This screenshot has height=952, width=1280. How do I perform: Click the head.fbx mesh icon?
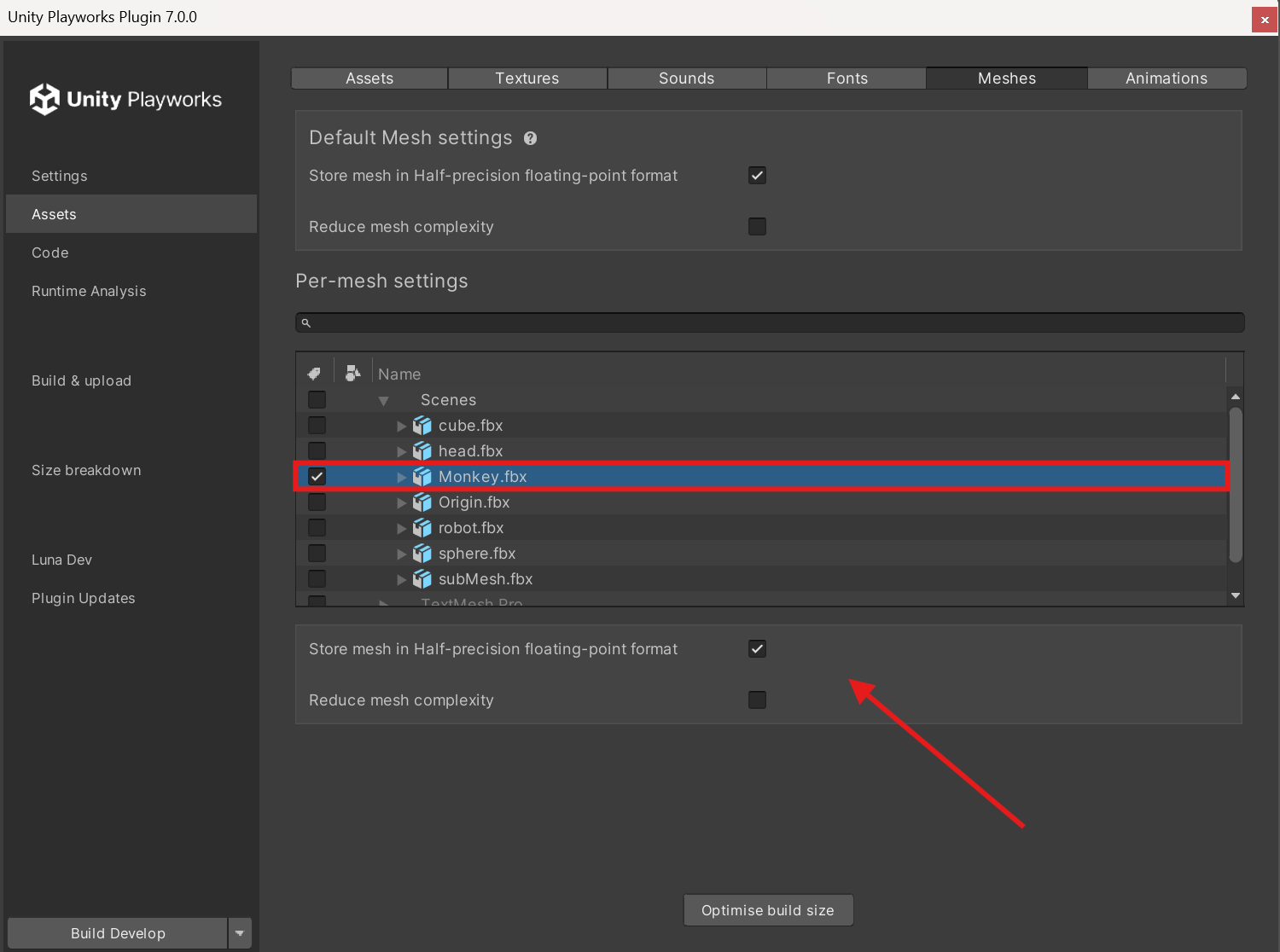tap(422, 451)
